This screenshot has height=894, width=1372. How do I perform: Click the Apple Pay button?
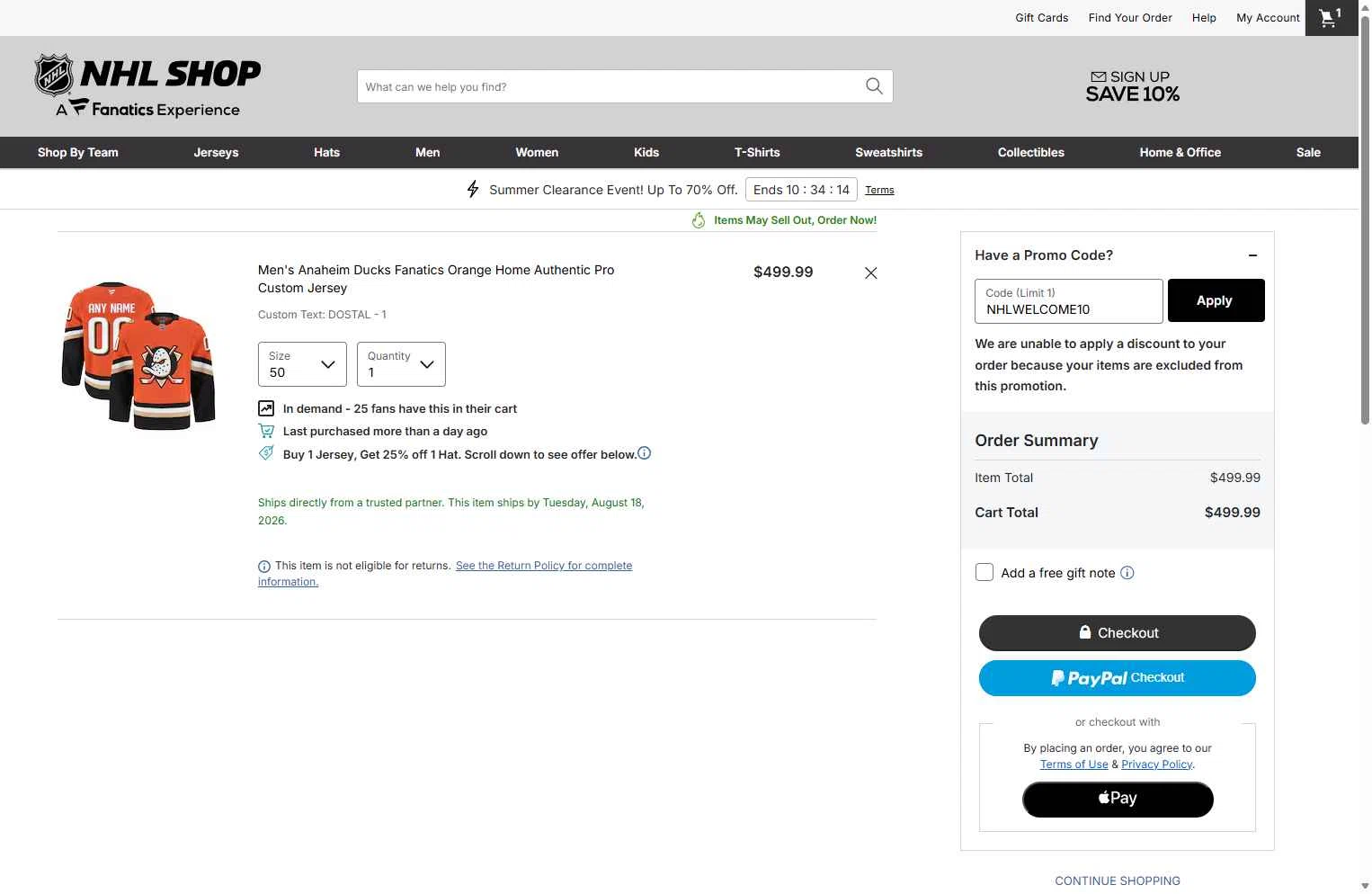[x=1118, y=800]
